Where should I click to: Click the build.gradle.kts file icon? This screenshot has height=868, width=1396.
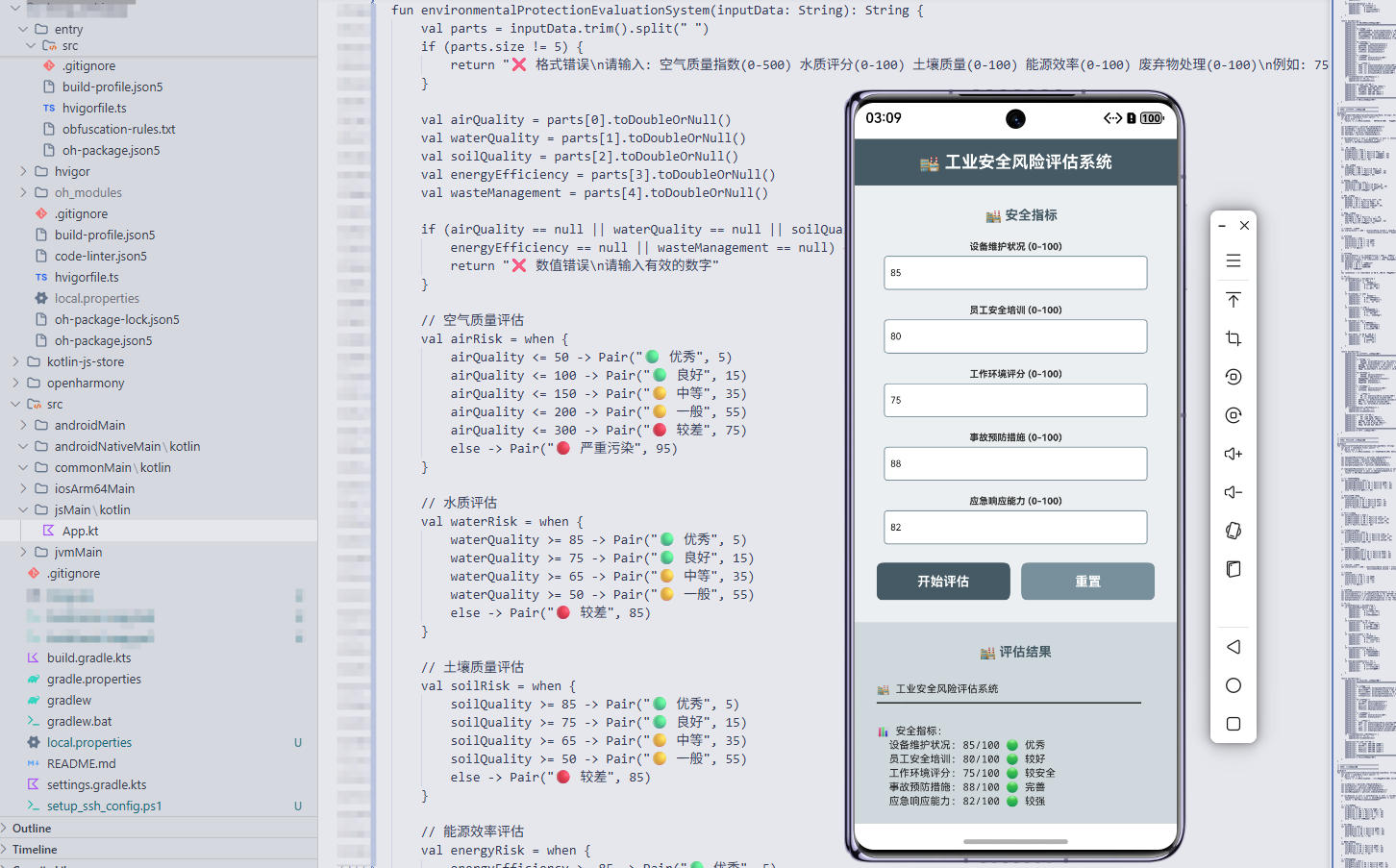point(34,657)
